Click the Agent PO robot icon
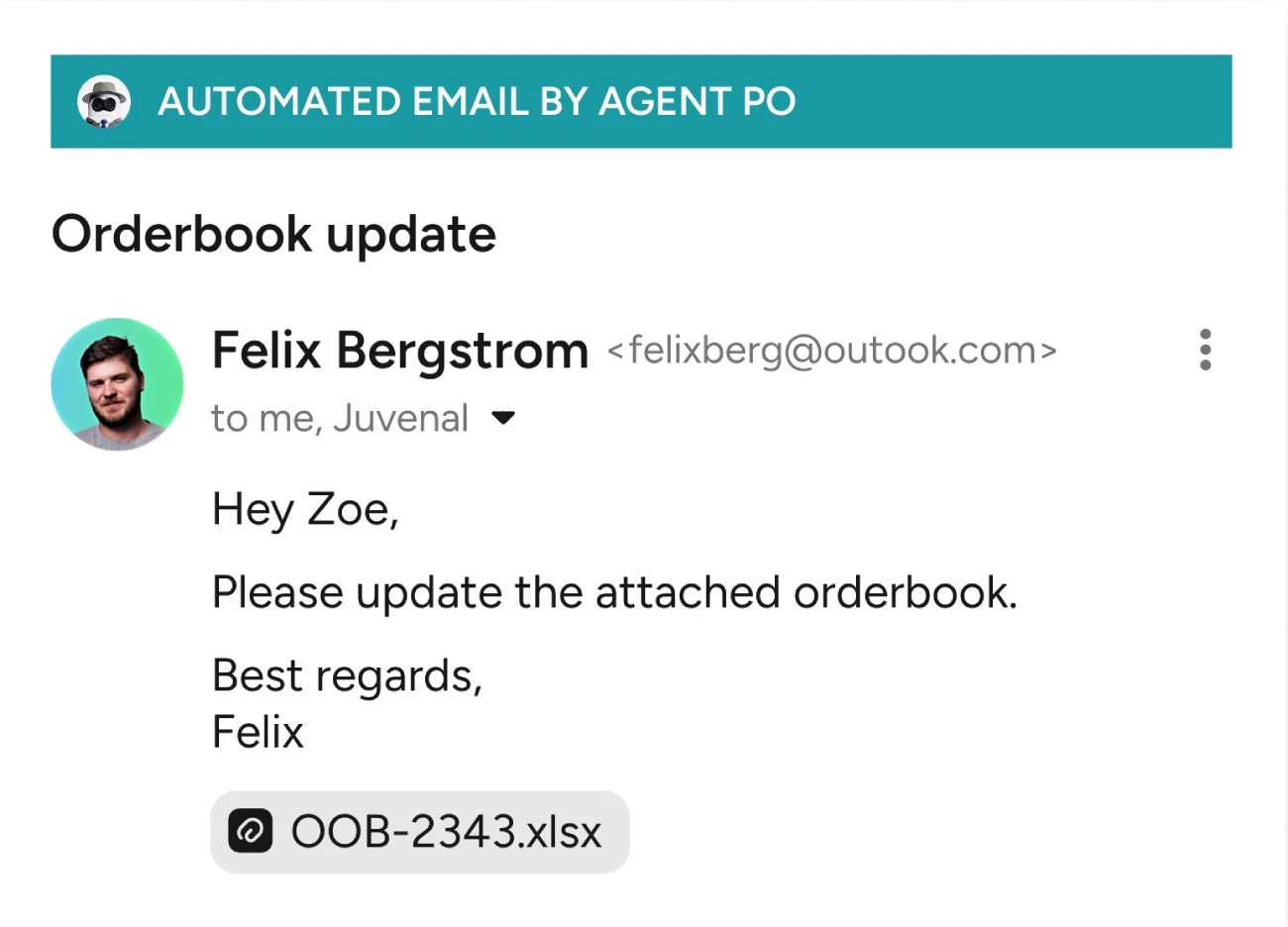 (x=104, y=101)
